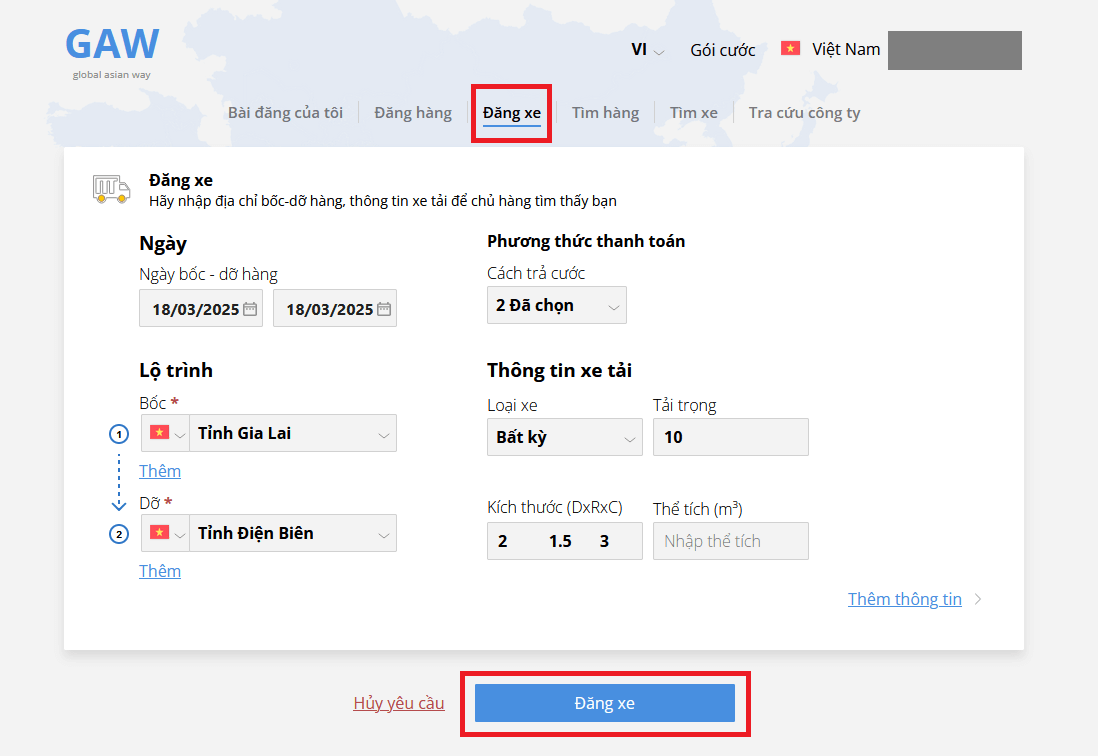Image resolution: width=1098 pixels, height=756 pixels.
Task: Open calendar icon of first date field
Action: (250, 309)
